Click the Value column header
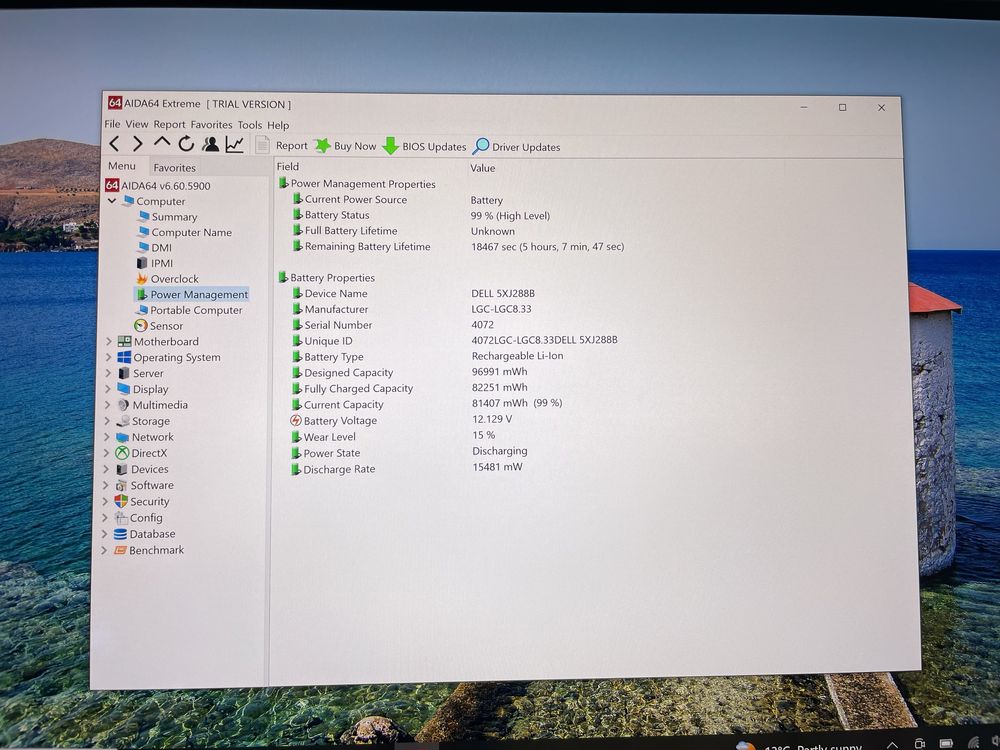This screenshot has height=750, width=1000. coord(483,168)
